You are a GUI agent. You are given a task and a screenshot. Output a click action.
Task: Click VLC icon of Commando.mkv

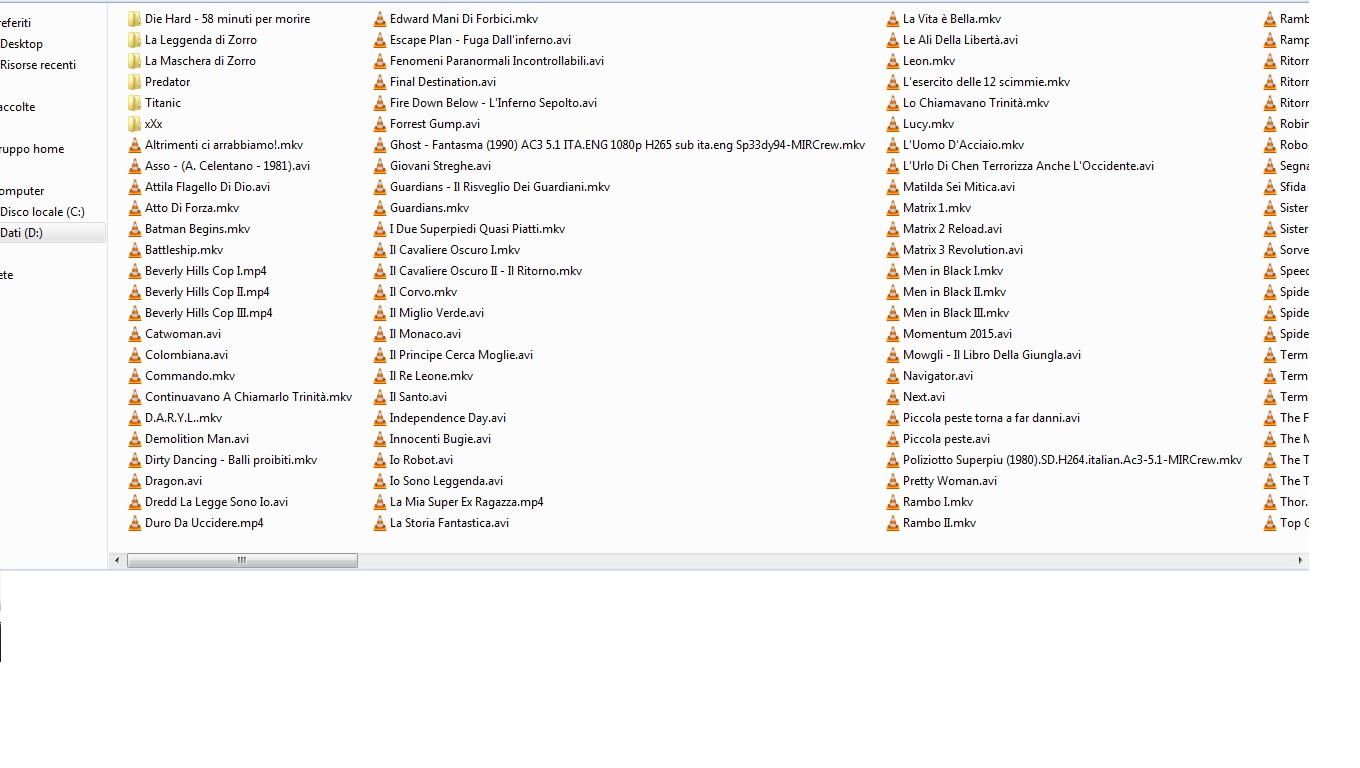(135, 376)
